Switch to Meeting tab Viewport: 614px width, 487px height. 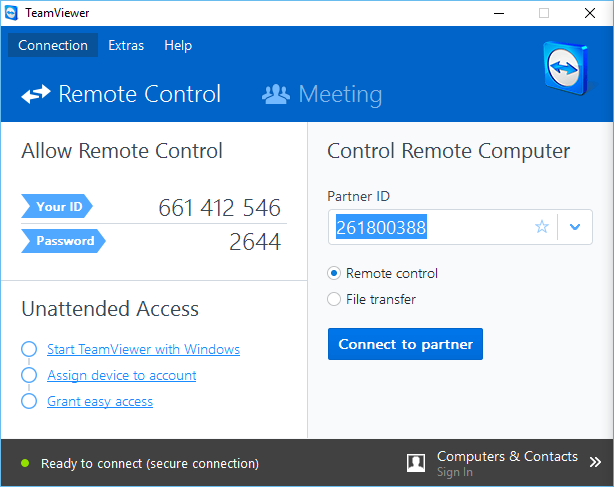[x=322, y=94]
